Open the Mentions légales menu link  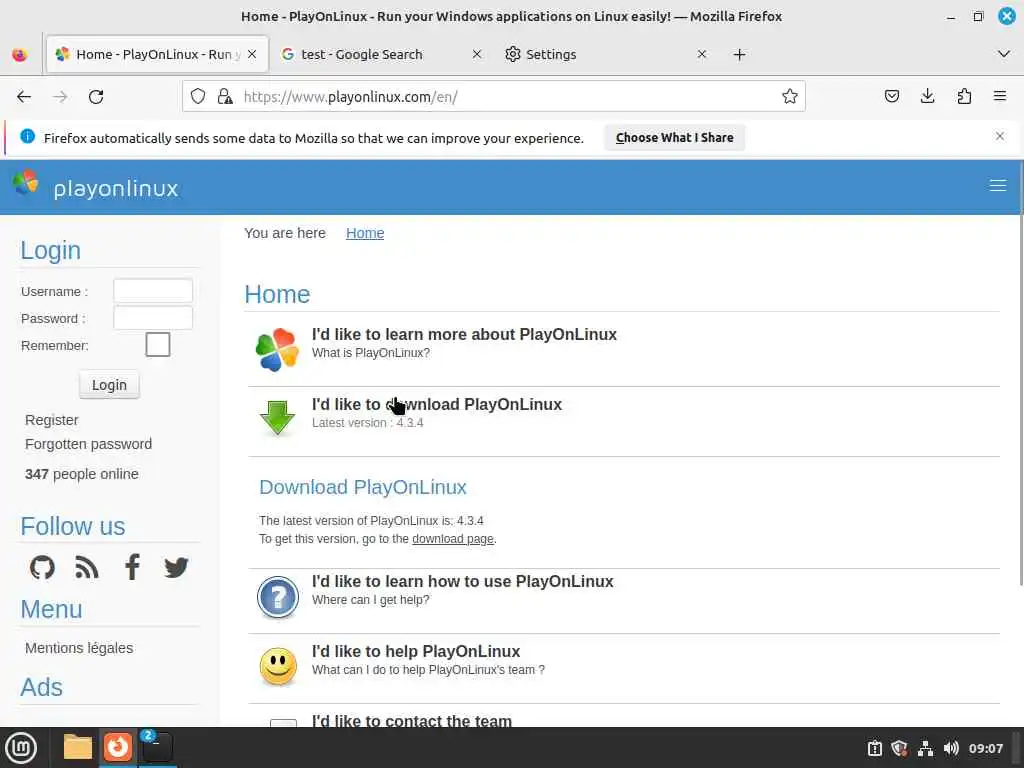click(x=79, y=648)
